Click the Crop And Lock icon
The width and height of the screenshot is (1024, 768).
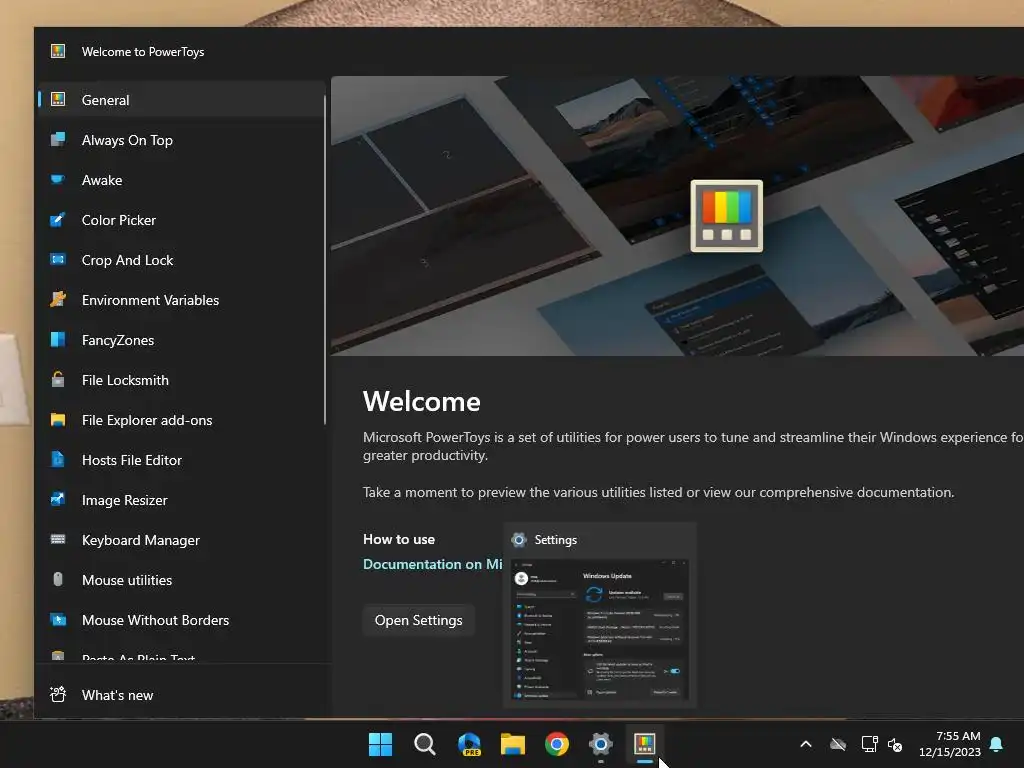pyautogui.click(x=58, y=259)
